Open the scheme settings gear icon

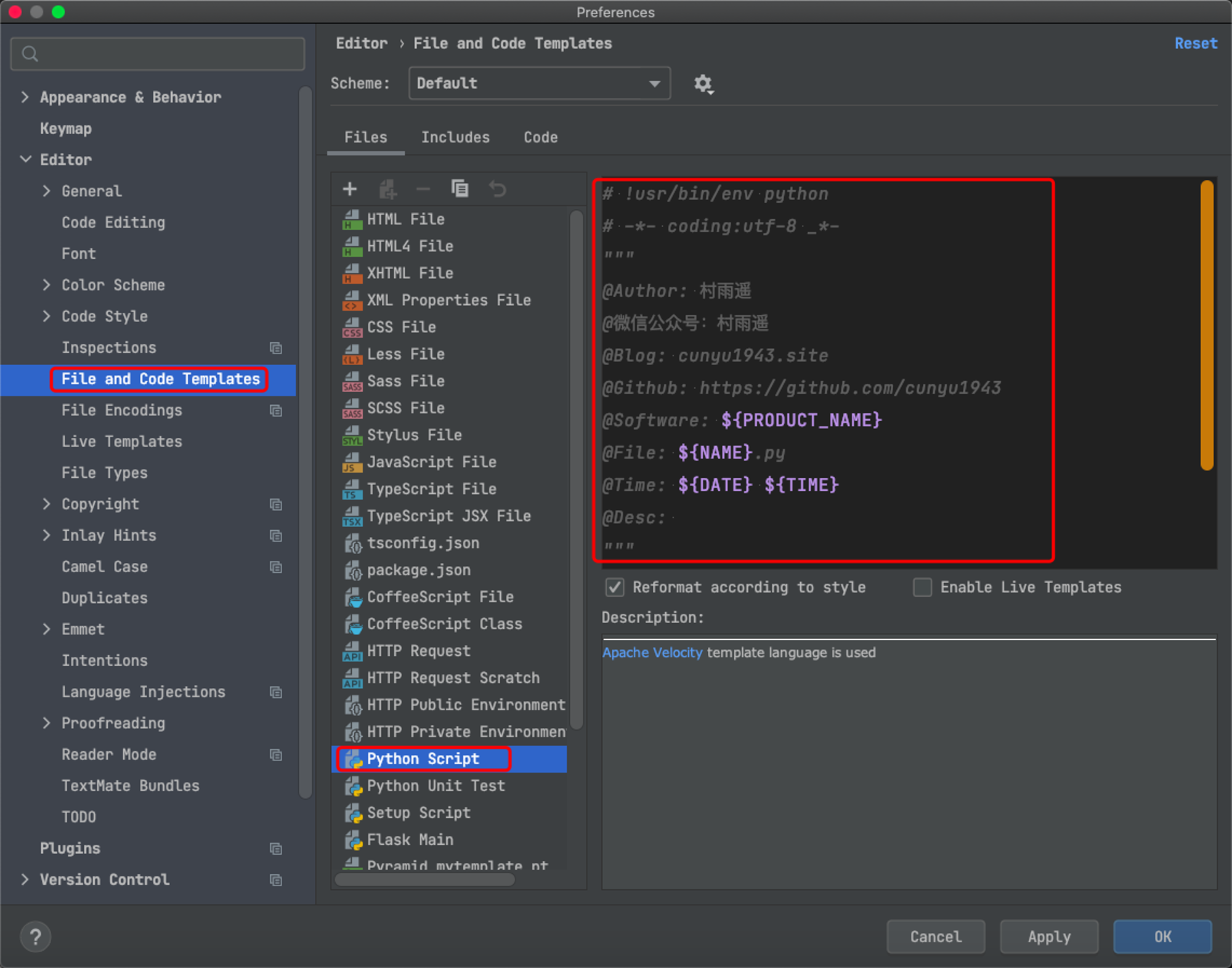coord(703,84)
